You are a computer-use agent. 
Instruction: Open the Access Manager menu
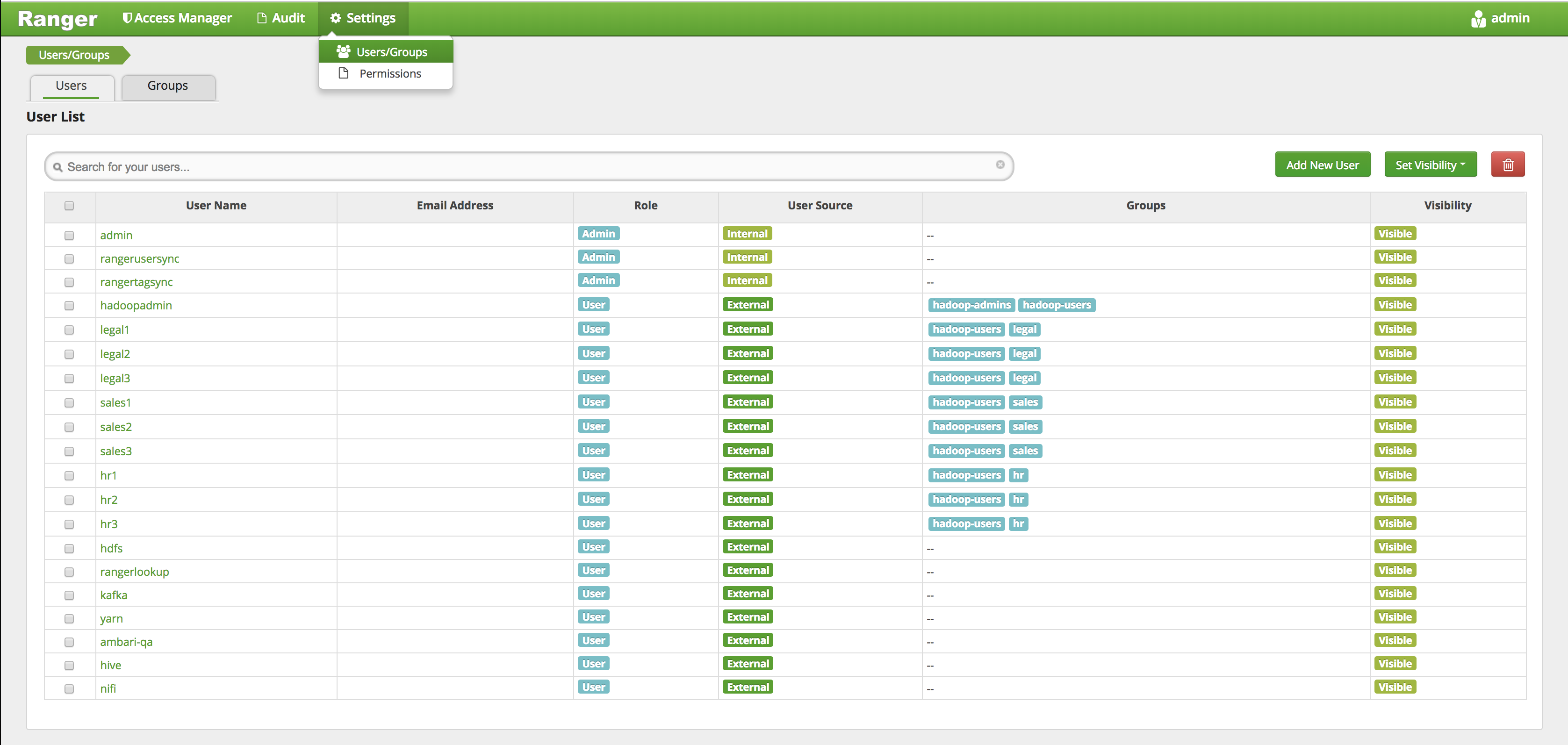pos(177,18)
